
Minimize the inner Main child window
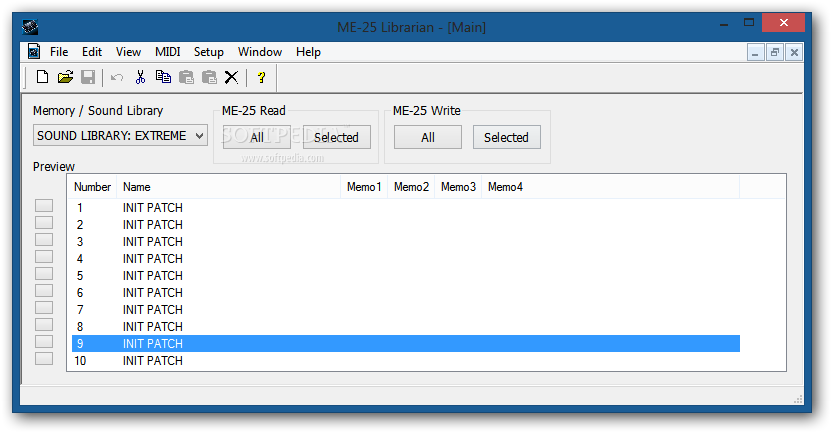point(756,52)
